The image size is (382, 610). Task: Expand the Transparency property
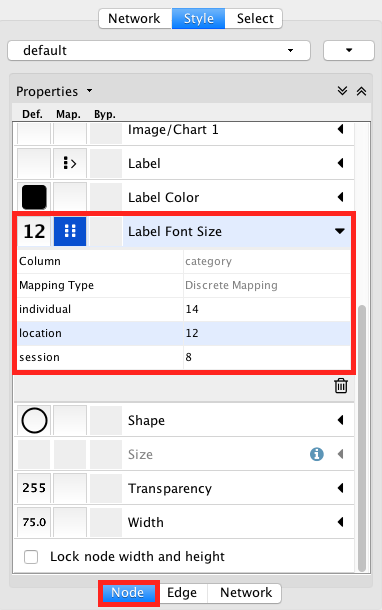pos(340,488)
